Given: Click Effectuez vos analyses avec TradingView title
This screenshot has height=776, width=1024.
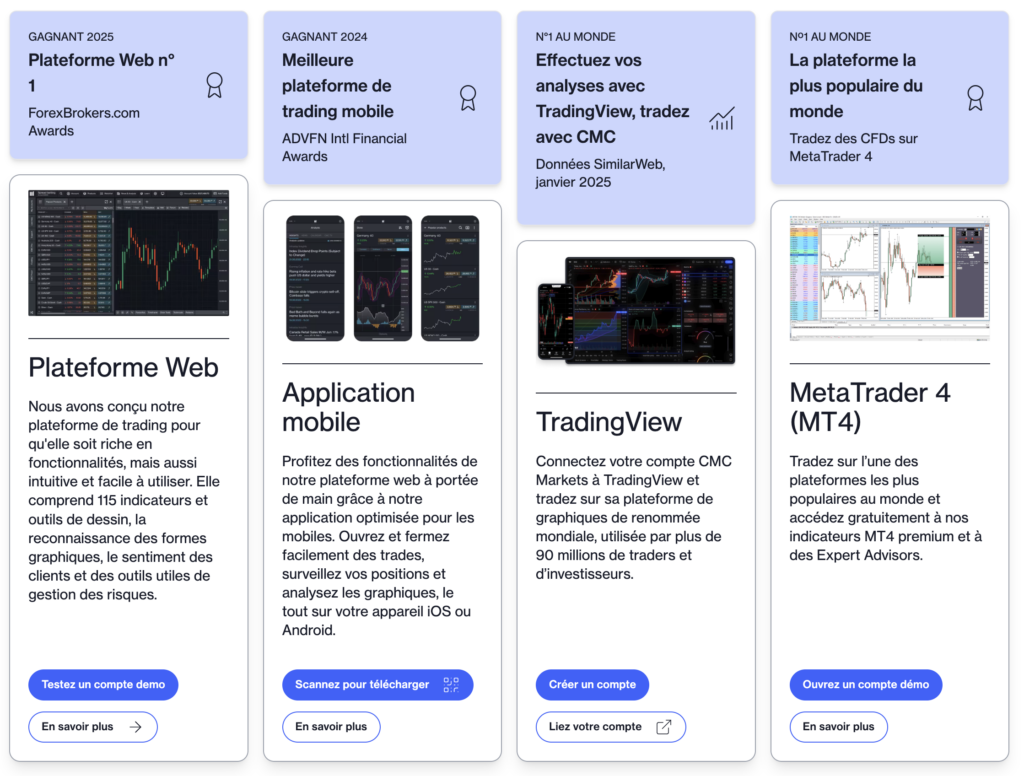Looking at the screenshot, I should click(x=613, y=99).
